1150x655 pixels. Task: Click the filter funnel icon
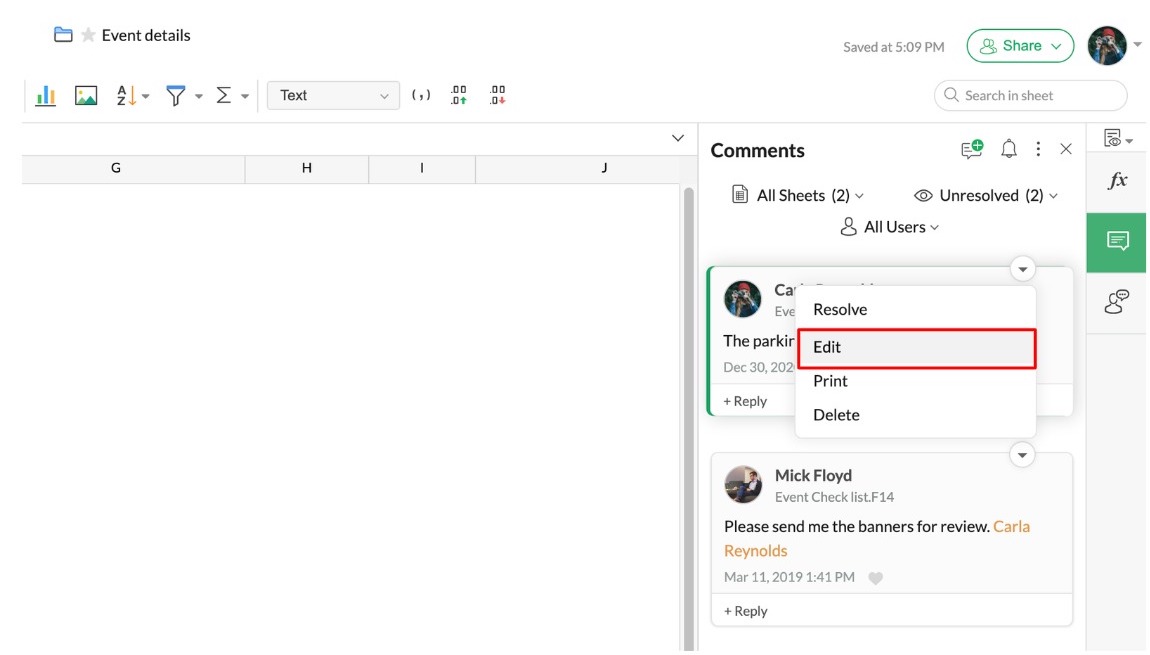point(176,96)
